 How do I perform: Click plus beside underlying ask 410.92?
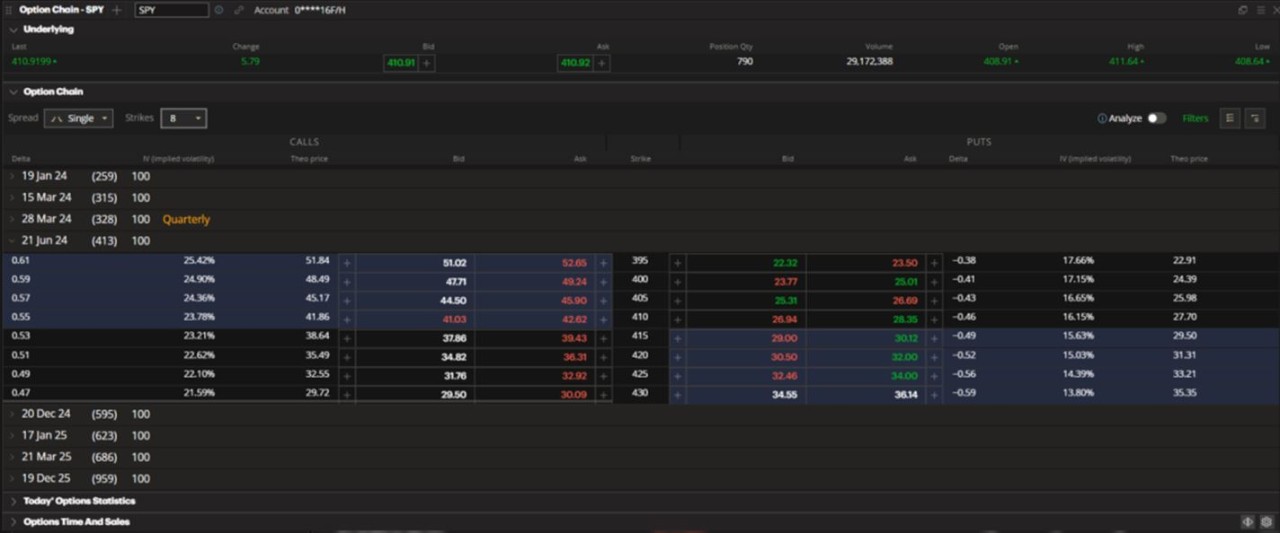coord(602,62)
